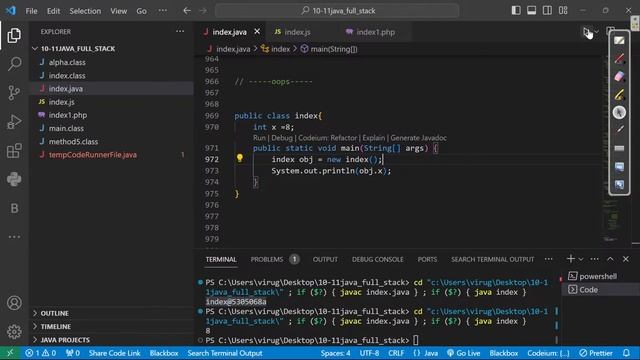
Task: Maximize the terminal panel size
Action: click(610, 259)
